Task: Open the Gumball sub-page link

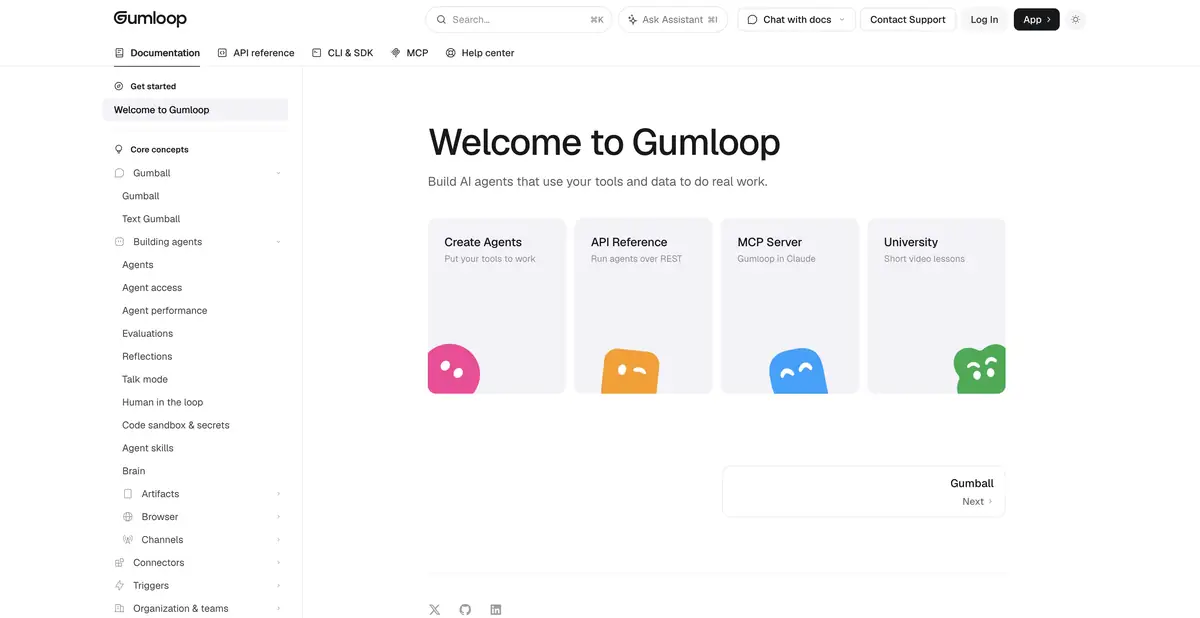Action: coord(141,196)
